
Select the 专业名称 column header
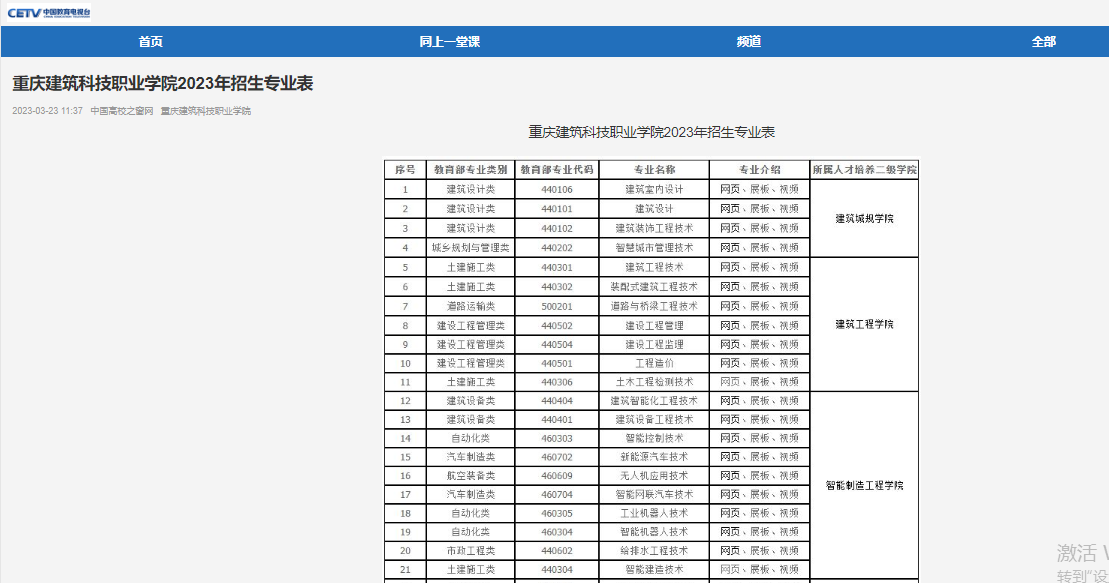point(654,170)
